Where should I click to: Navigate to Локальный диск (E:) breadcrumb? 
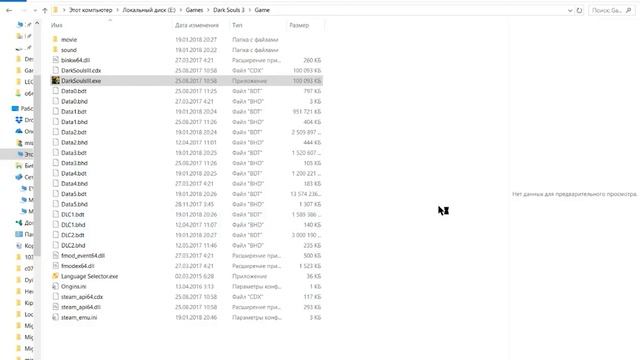(x=149, y=10)
